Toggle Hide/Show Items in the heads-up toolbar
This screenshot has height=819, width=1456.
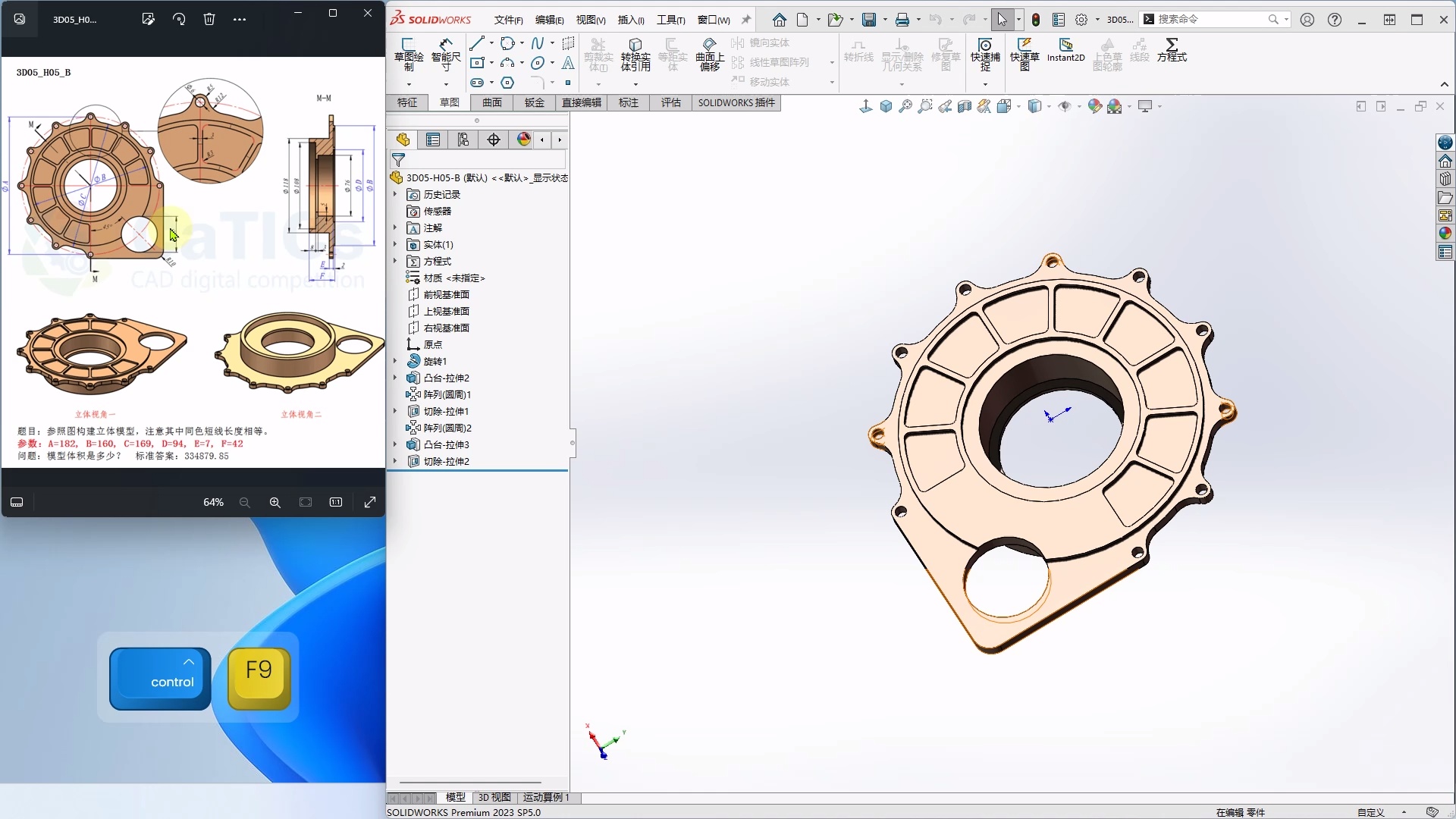tap(1067, 106)
